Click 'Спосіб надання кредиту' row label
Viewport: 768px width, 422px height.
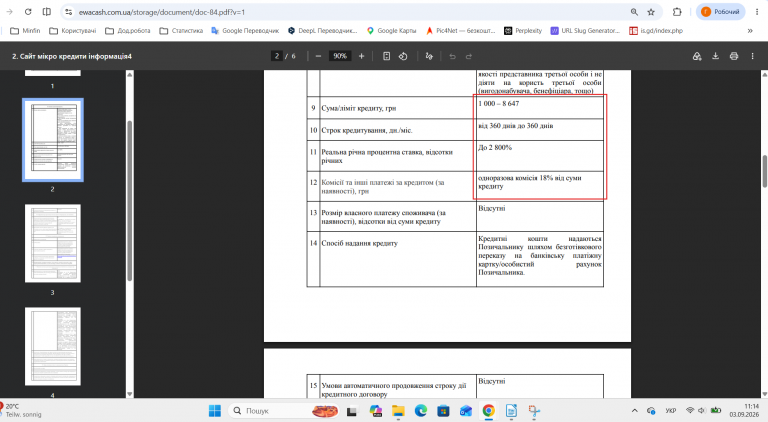(x=360, y=243)
